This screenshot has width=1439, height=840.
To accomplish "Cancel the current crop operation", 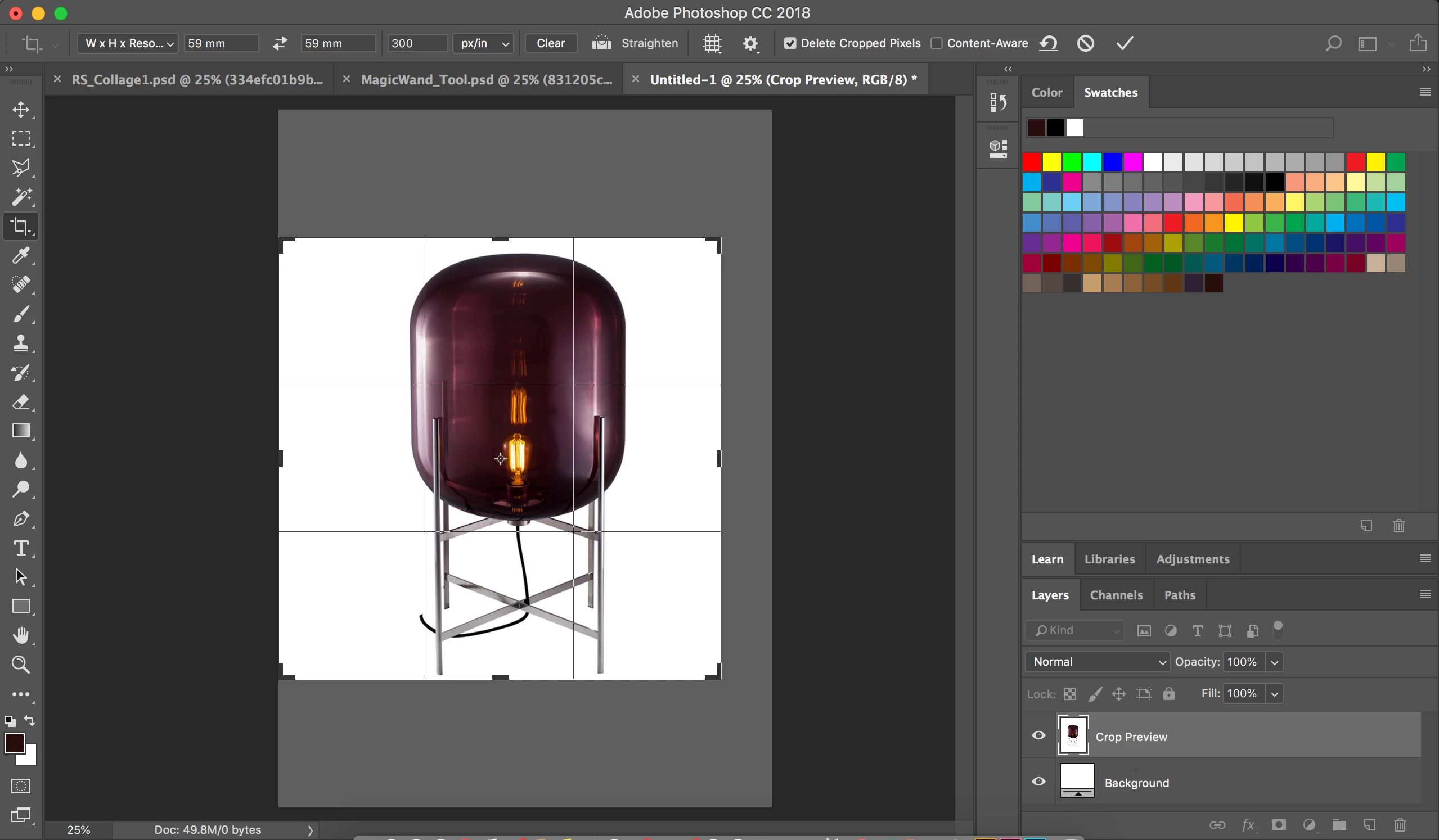I will pyautogui.click(x=1086, y=43).
